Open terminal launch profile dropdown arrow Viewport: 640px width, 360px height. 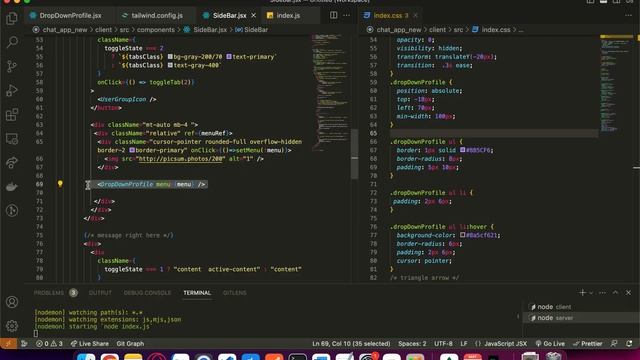[591, 293]
